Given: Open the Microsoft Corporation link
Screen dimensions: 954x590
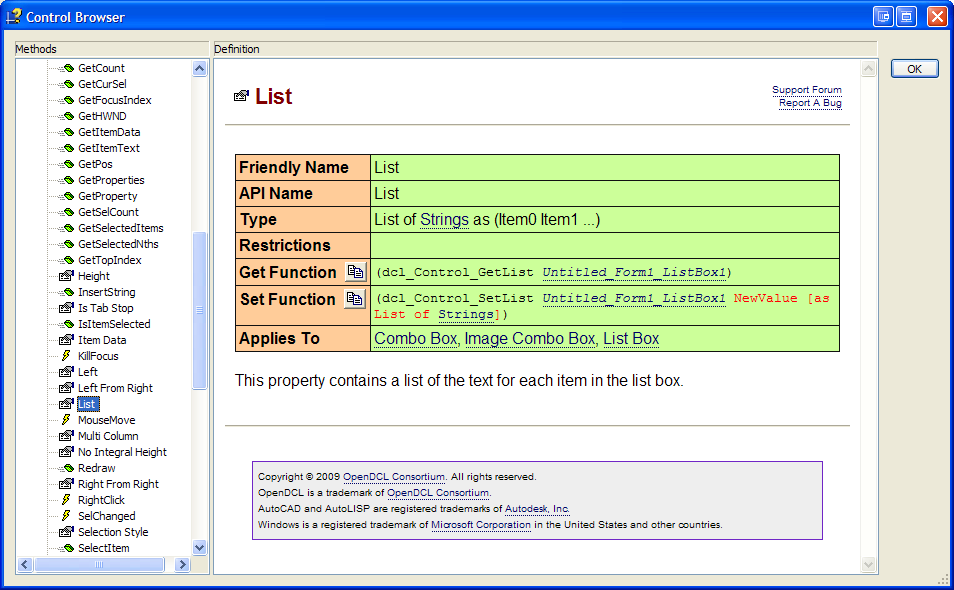Looking at the screenshot, I should tap(481, 525).
